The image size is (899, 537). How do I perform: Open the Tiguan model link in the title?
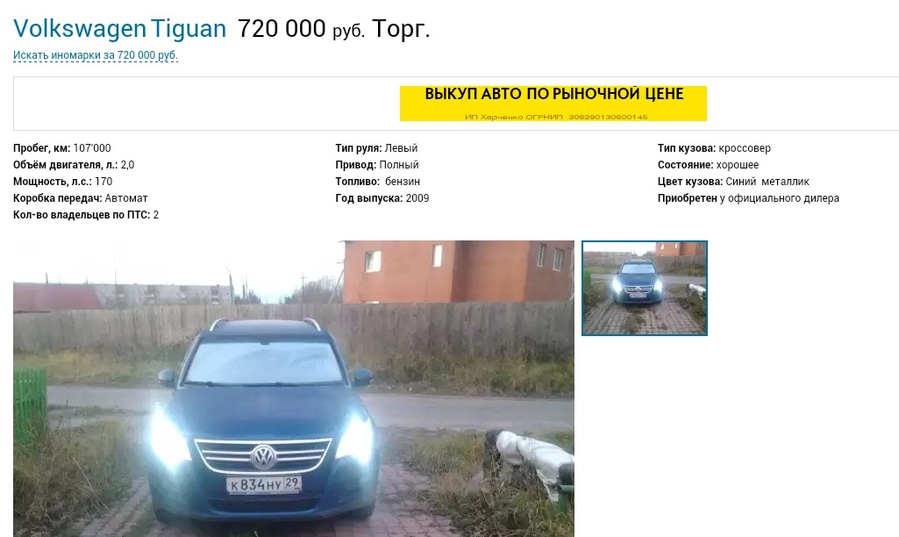click(x=189, y=29)
